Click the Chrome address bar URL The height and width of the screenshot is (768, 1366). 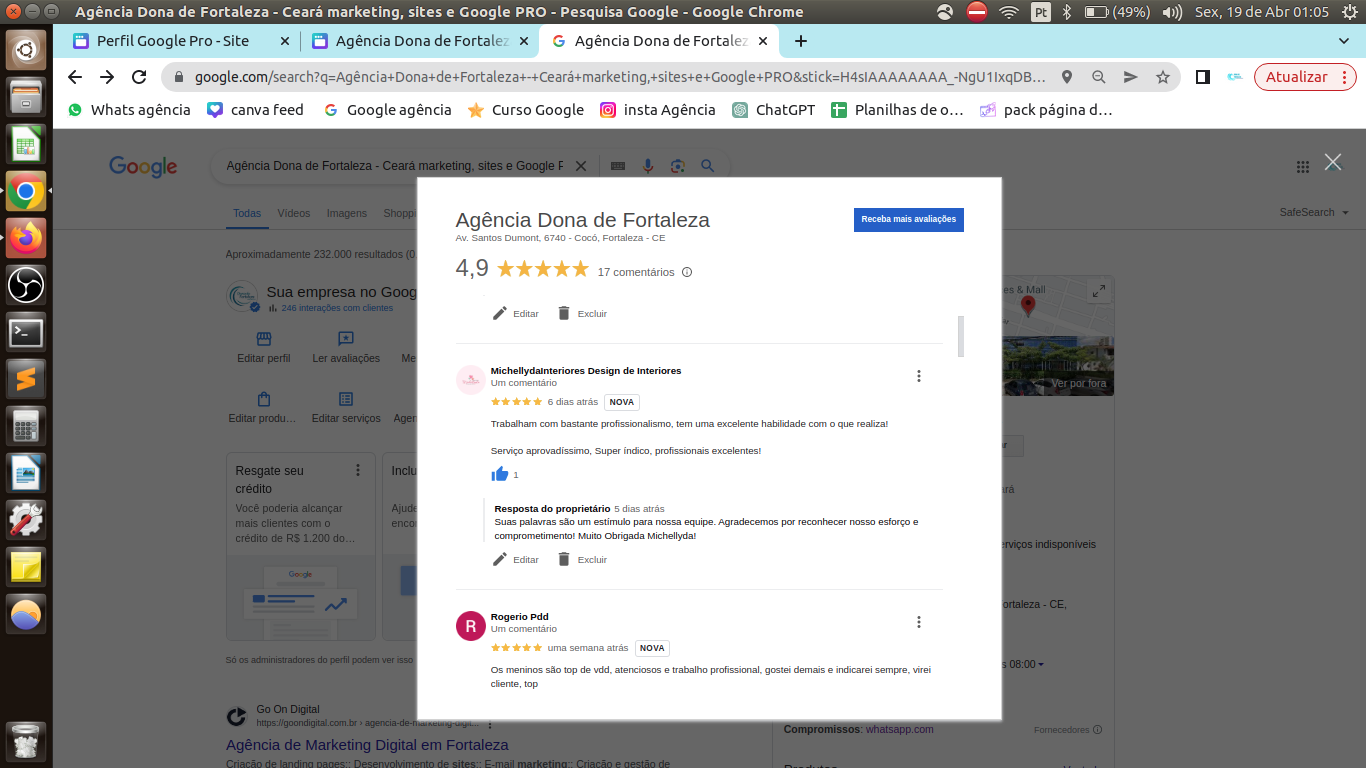click(x=620, y=77)
